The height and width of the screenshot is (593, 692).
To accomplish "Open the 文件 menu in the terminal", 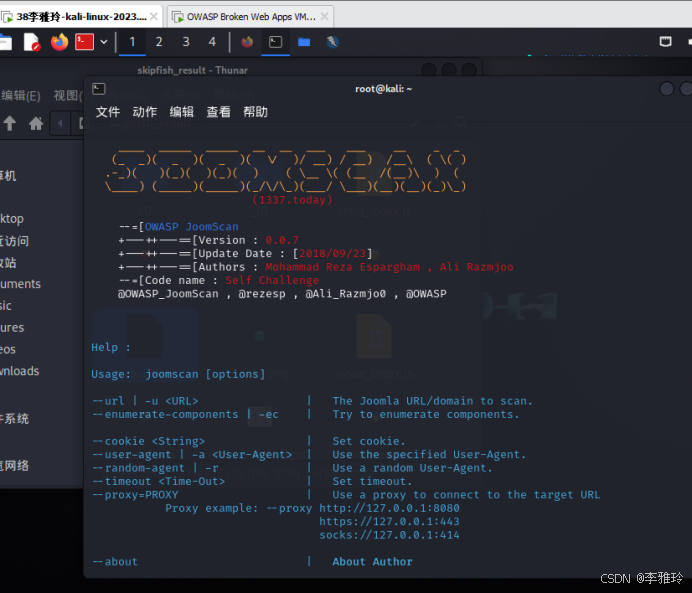I will point(108,112).
